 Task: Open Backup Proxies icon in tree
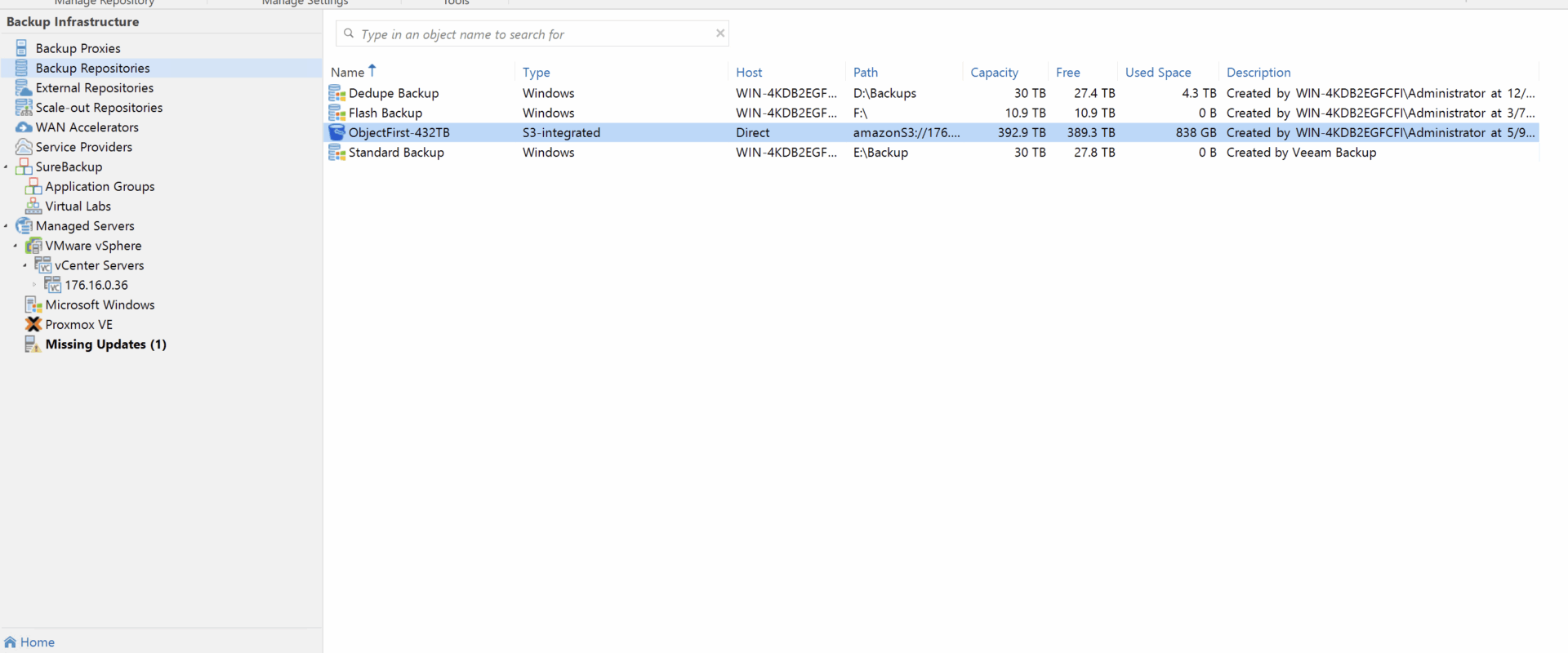point(22,48)
